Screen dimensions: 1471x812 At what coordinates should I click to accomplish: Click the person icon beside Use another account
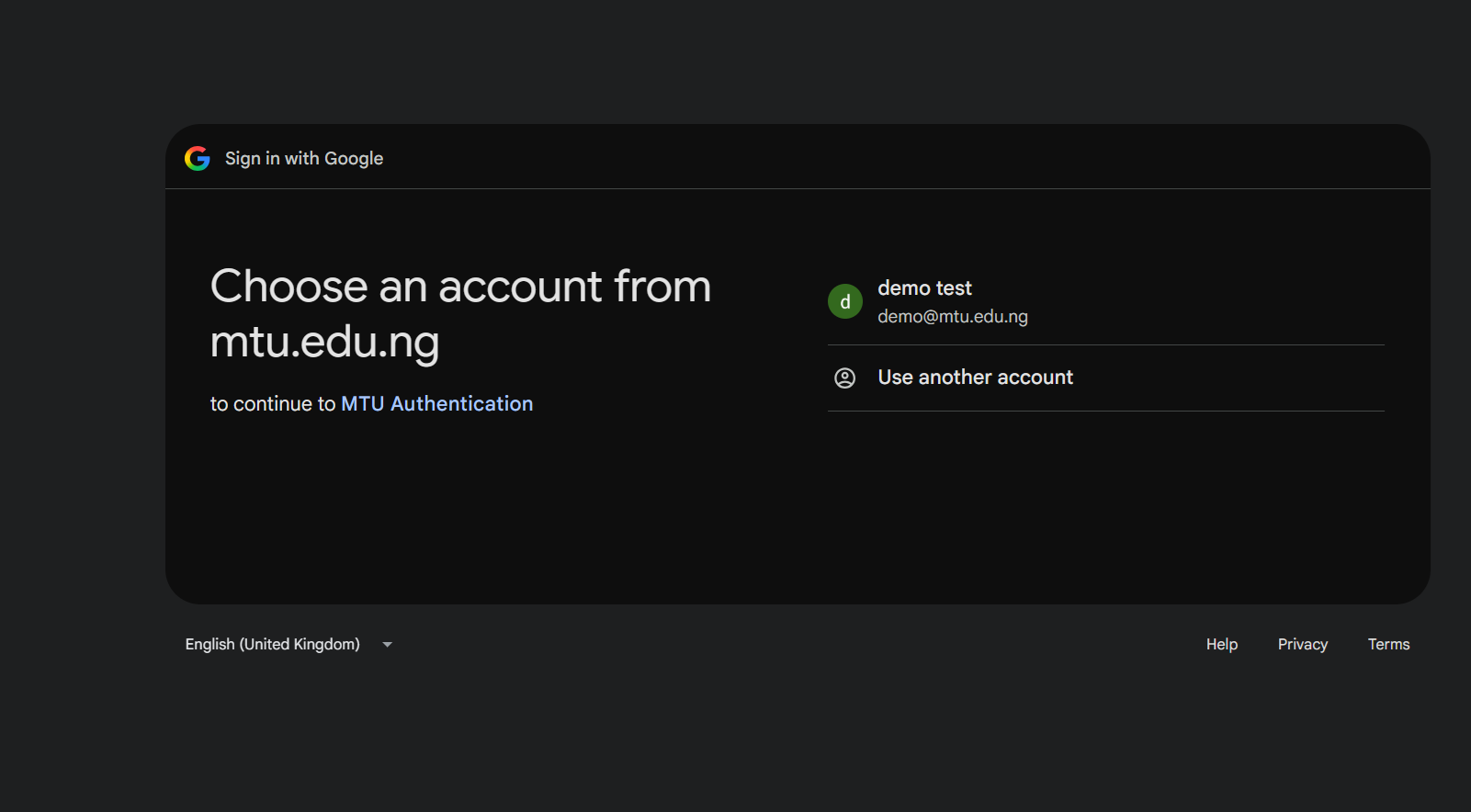[844, 378]
